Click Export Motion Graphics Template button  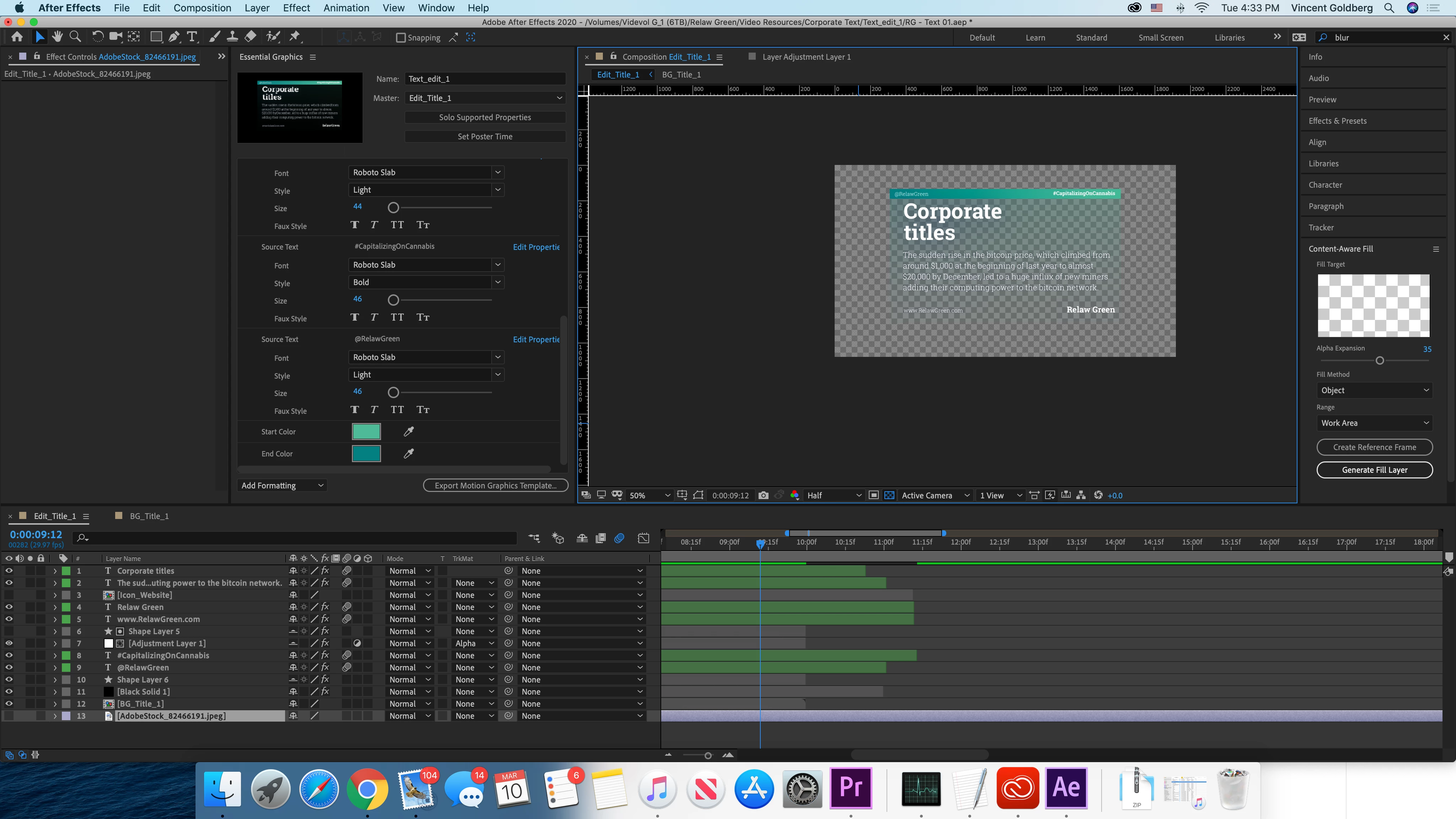coord(495,486)
